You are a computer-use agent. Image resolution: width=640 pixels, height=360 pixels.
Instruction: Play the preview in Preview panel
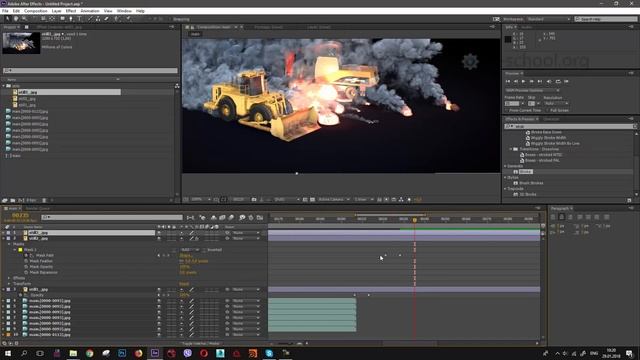(x=524, y=82)
